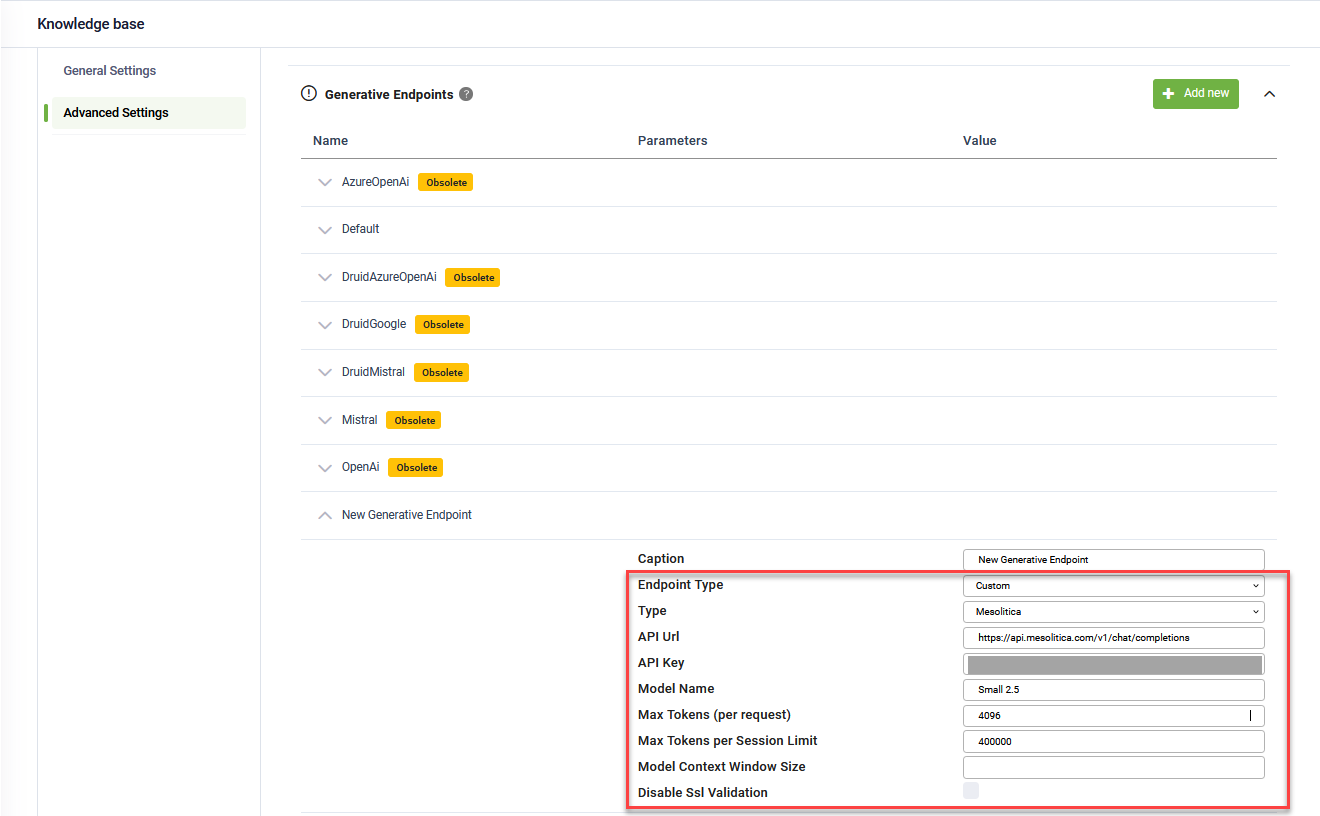
Task: Toggle the Disable Ssl Validation checkbox
Action: [971, 791]
